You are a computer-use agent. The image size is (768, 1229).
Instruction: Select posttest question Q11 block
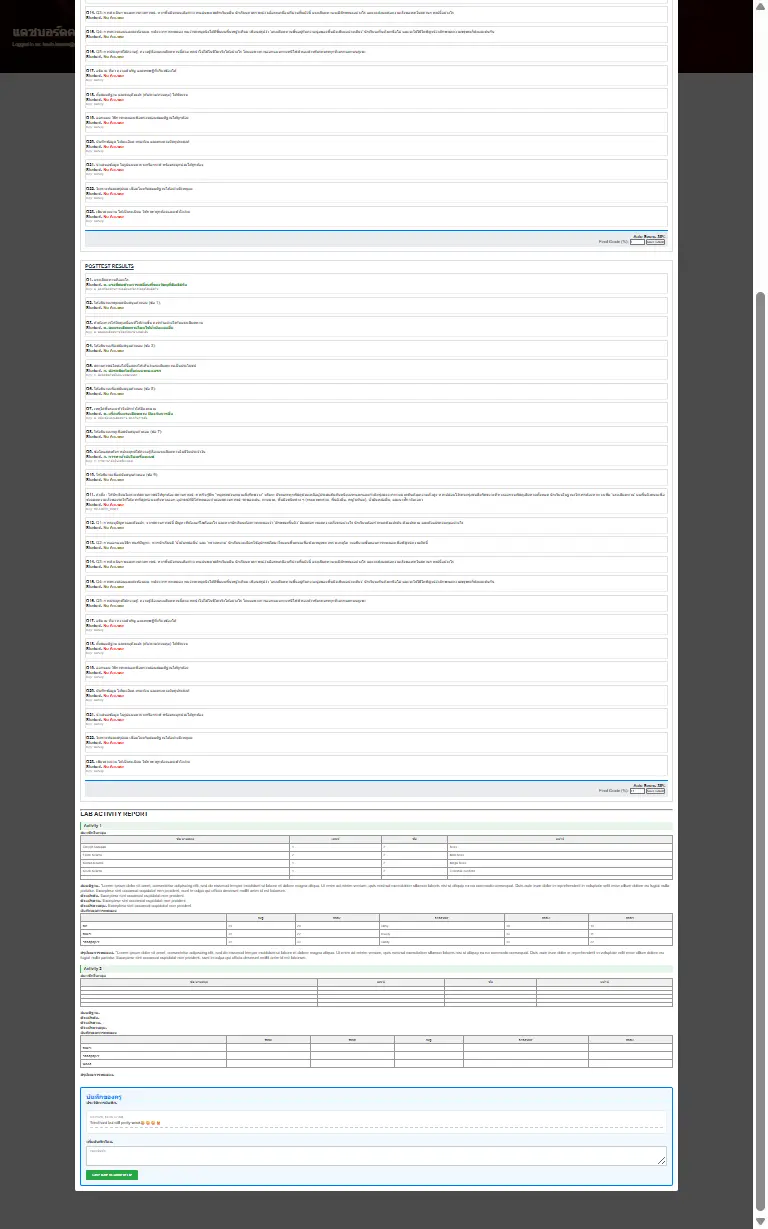coord(376,501)
